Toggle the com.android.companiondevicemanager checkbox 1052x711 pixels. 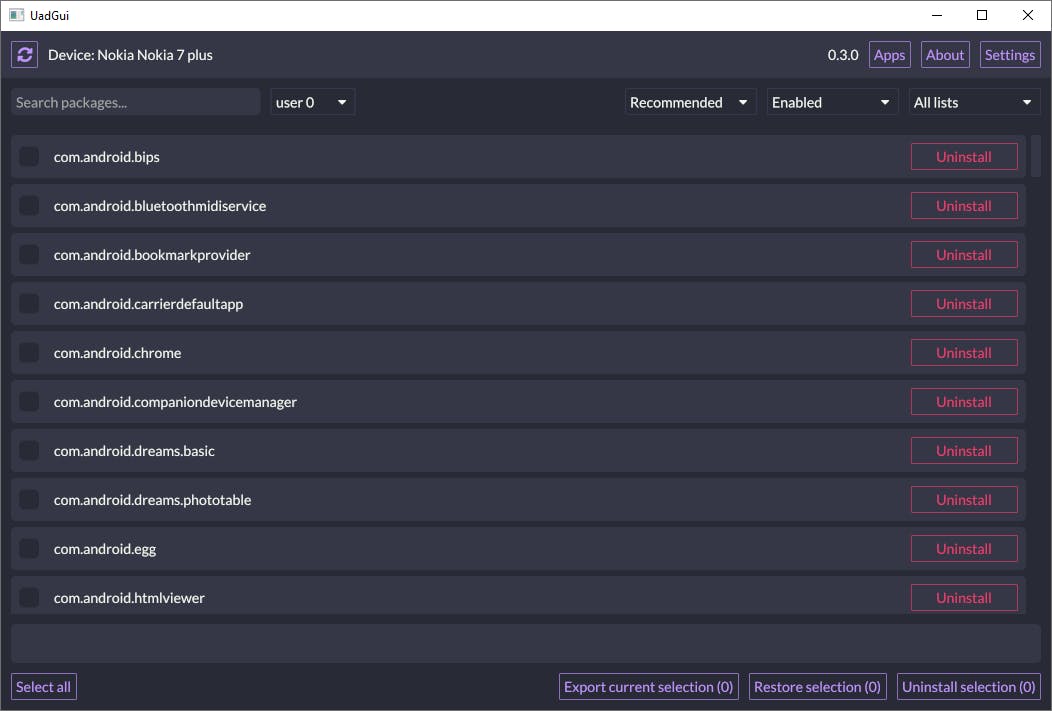pyautogui.click(x=29, y=402)
